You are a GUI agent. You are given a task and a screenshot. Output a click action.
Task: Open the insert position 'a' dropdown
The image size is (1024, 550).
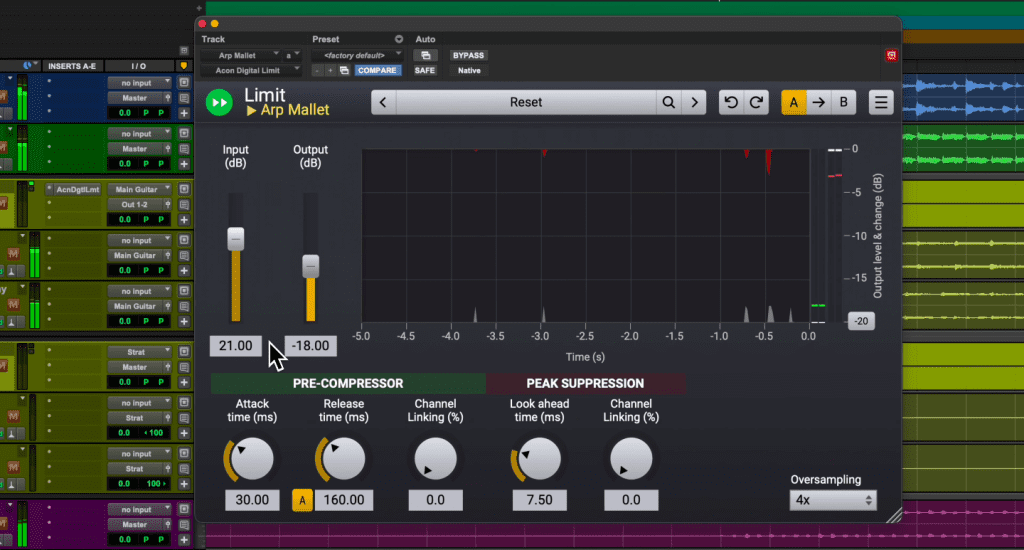[292, 56]
